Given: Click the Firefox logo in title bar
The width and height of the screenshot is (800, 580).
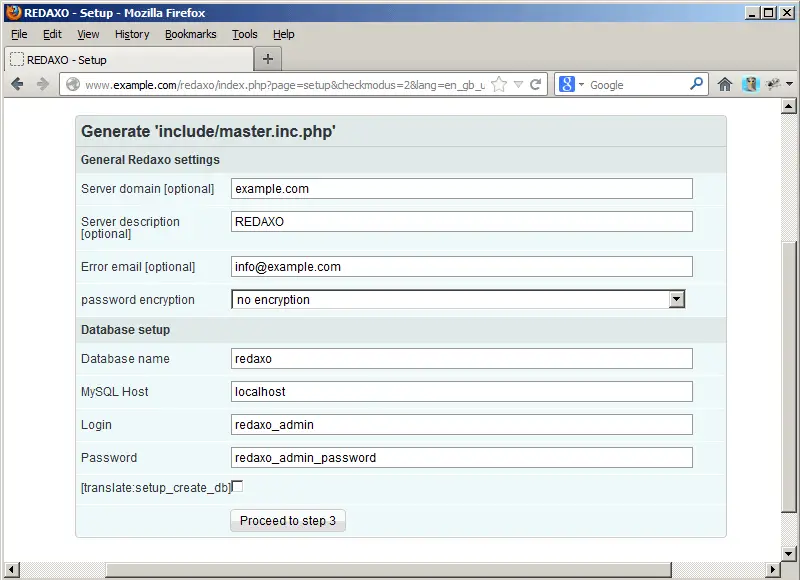Looking at the screenshot, I should (14, 13).
